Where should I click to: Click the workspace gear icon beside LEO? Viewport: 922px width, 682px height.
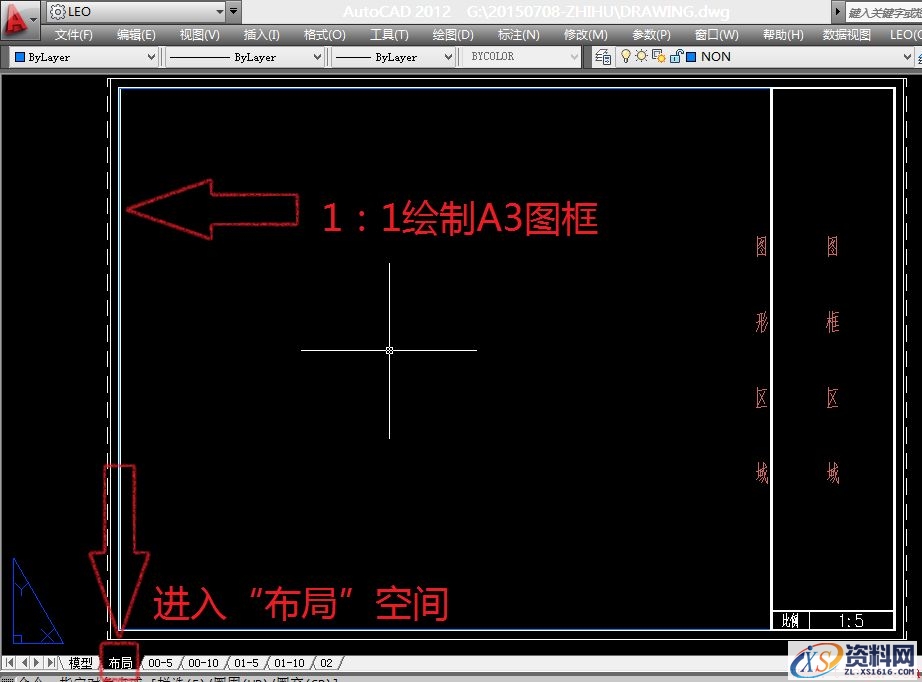coord(57,11)
